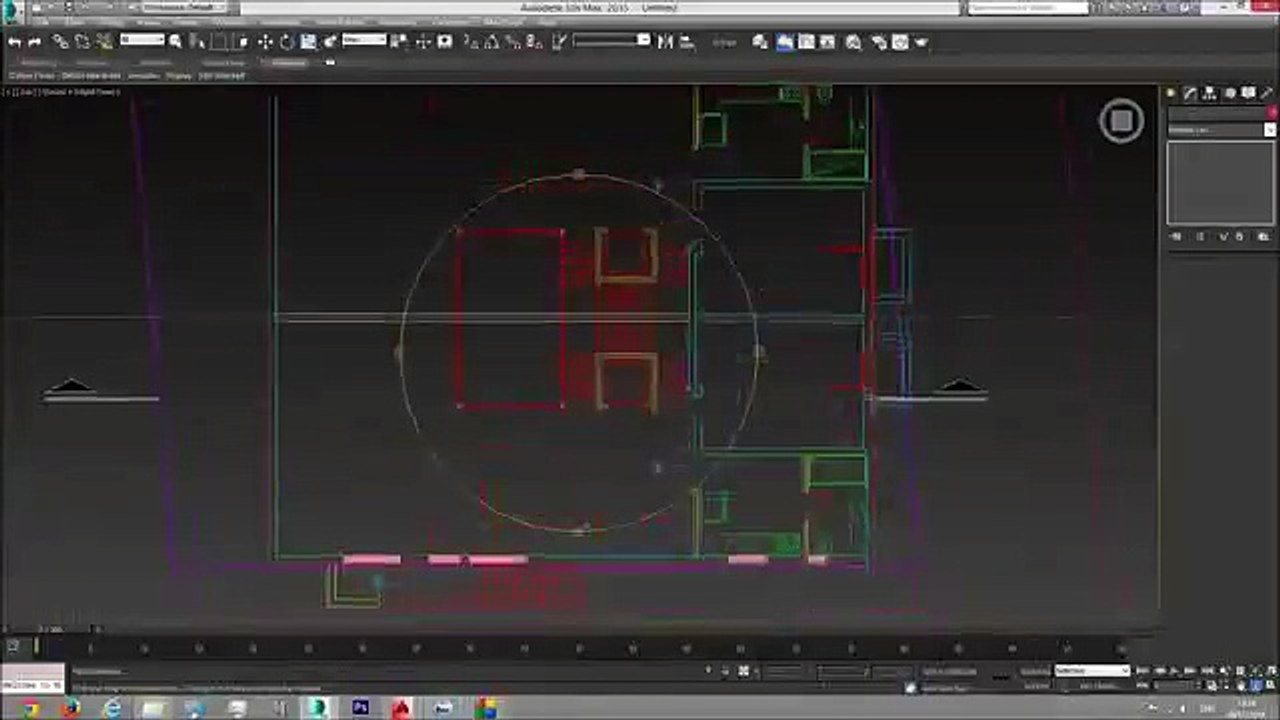The image size is (1280, 720).
Task: Click the pink object color swatch
Action: (1272, 113)
